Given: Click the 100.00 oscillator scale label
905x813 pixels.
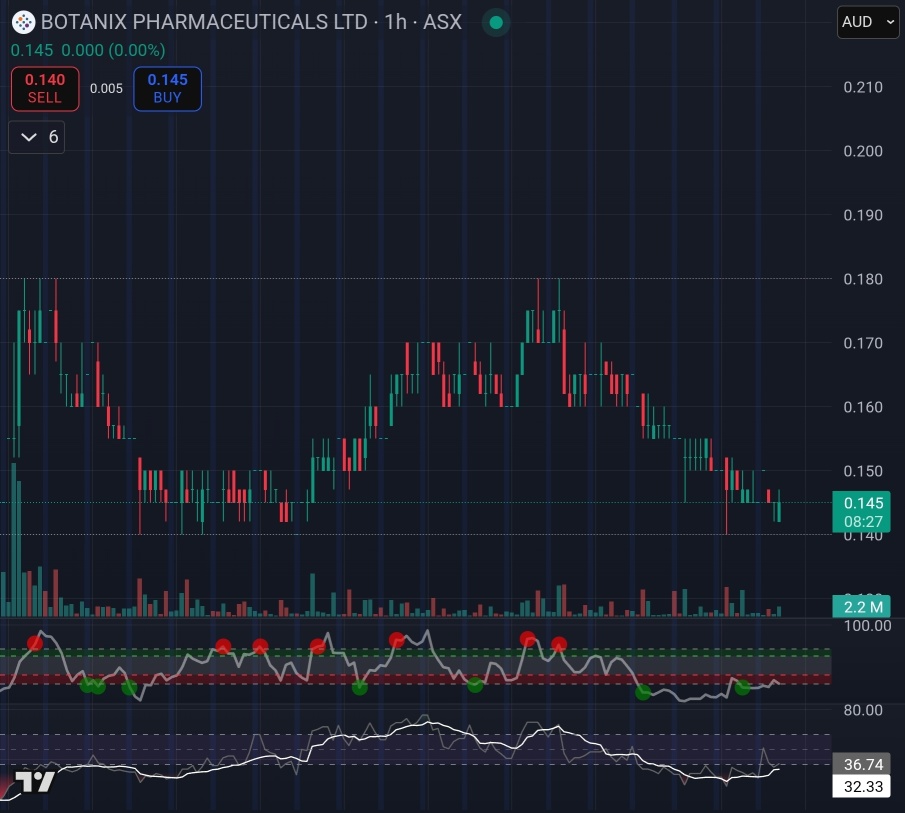Looking at the screenshot, I should pos(867,626).
